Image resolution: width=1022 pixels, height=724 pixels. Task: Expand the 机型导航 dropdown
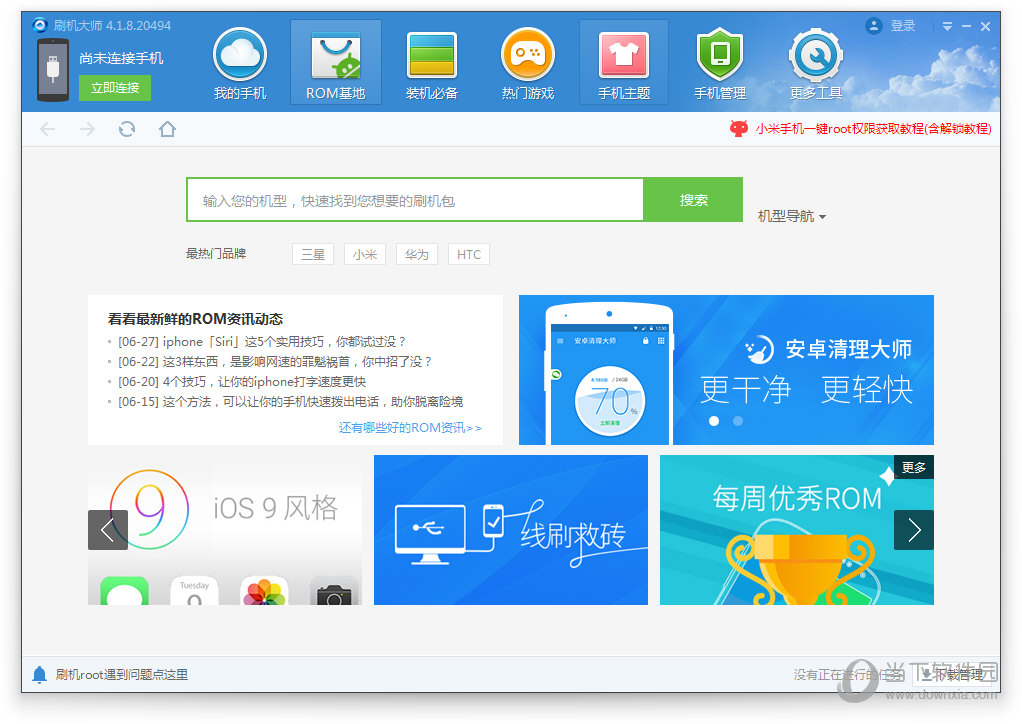[x=792, y=216]
